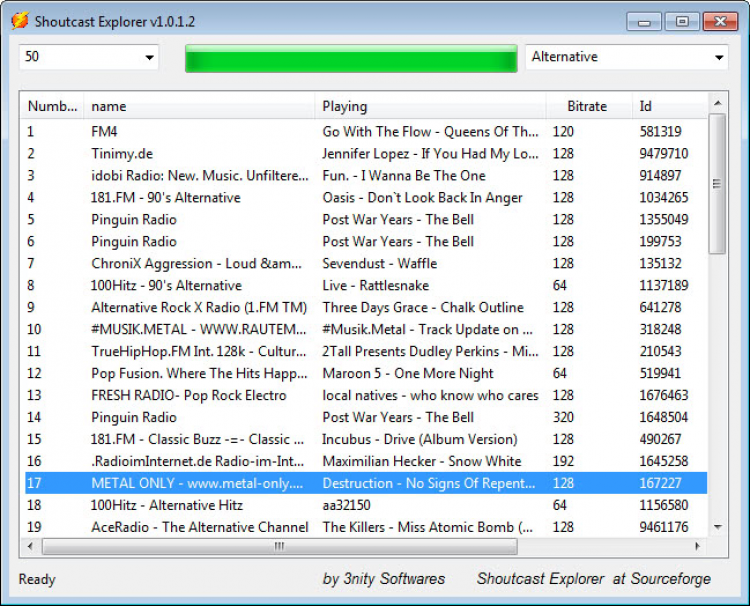The image size is (750, 606).
Task: Select Alternative Rock X Radio station
Action: pos(366,308)
